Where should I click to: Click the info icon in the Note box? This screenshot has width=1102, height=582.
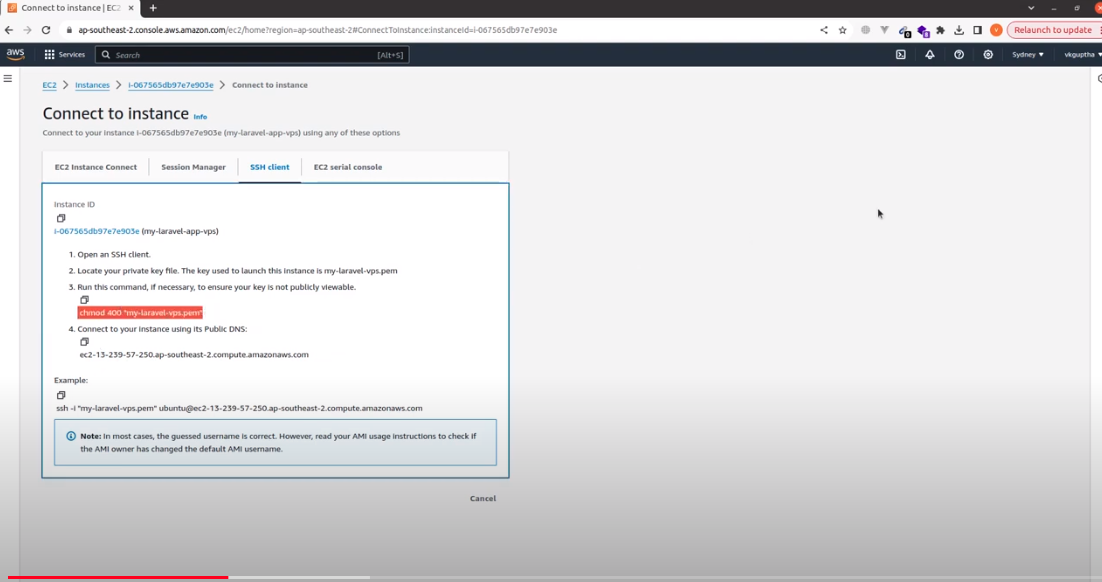tap(71, 436)
